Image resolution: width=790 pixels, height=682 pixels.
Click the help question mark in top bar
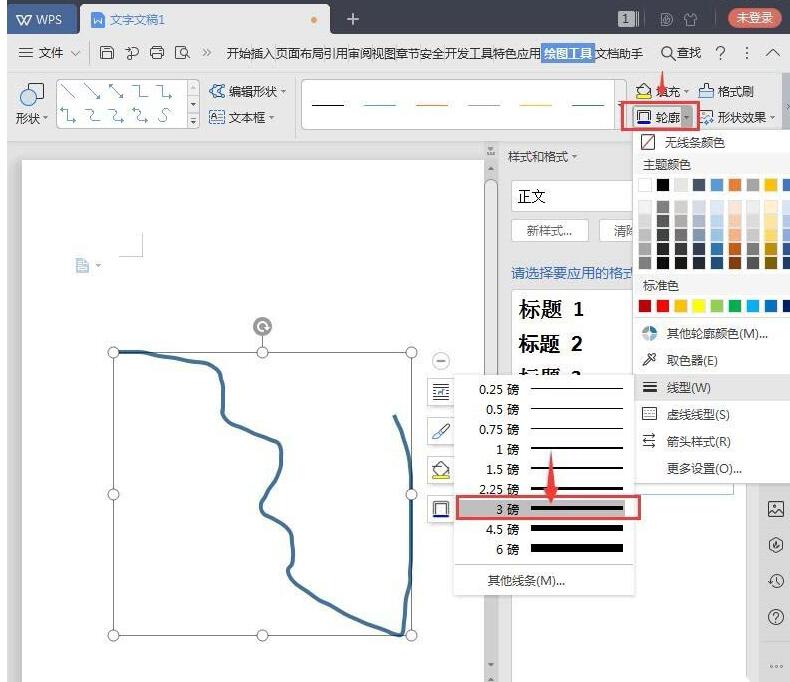pyautogui.click(x=720, y=52)
